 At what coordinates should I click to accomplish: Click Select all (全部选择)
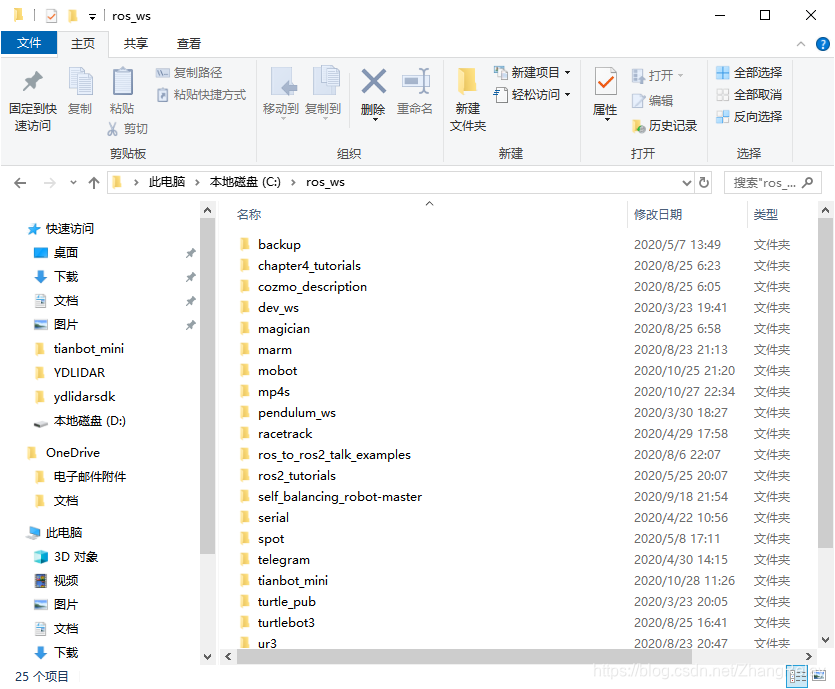coord(749,72)
